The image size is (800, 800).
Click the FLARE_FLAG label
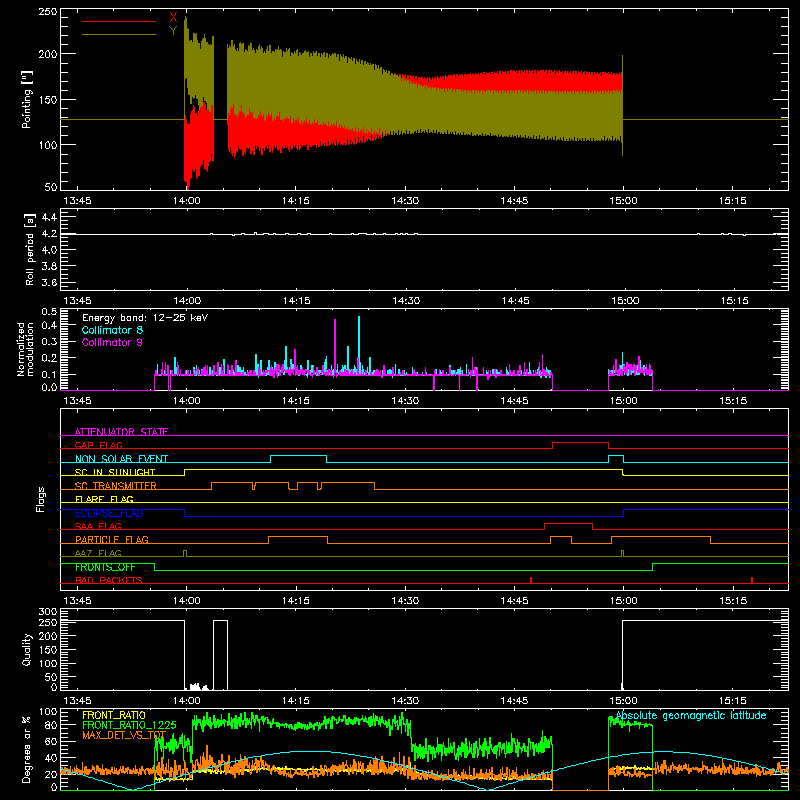pyautogui.click(x=104, y=499)
